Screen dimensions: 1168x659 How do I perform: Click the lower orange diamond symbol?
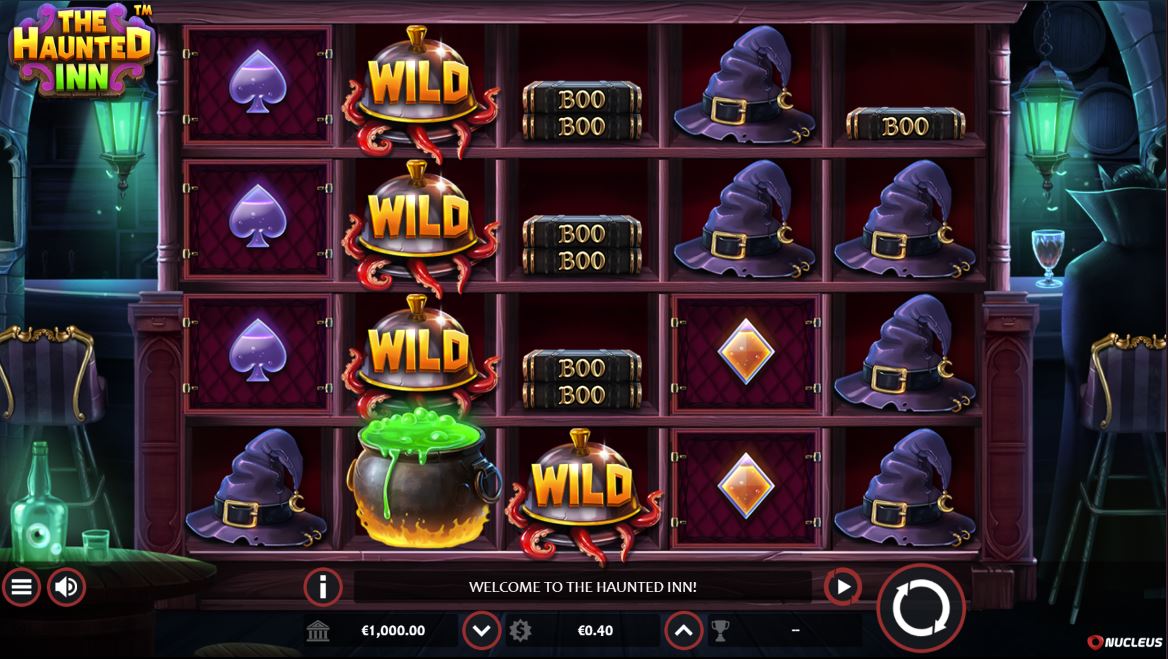click(746, 486)
